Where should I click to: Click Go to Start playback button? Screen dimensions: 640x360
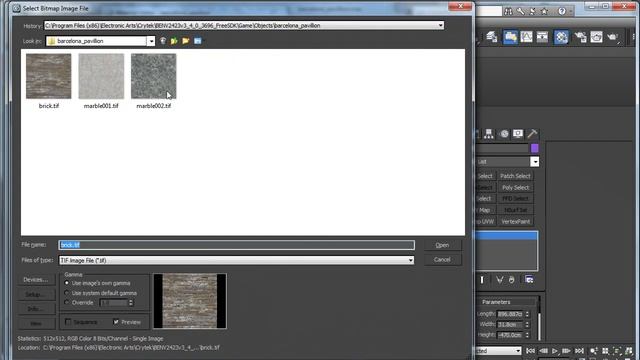(x=530, y=351)
